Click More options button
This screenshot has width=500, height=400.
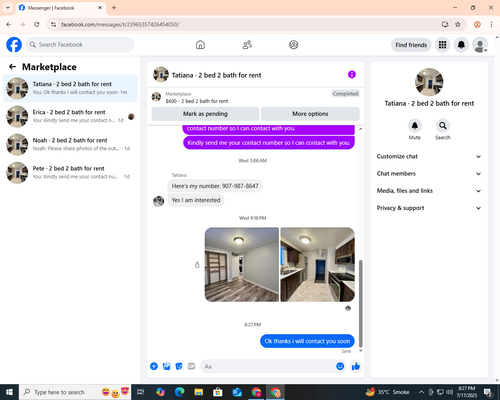[310, 114]
